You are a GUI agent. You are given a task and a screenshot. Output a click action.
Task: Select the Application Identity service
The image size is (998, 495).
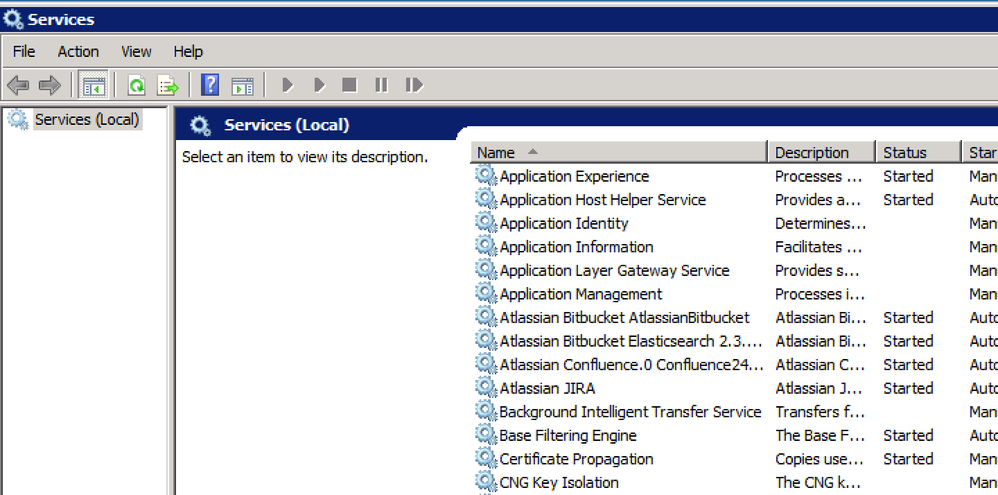[564, 223]
